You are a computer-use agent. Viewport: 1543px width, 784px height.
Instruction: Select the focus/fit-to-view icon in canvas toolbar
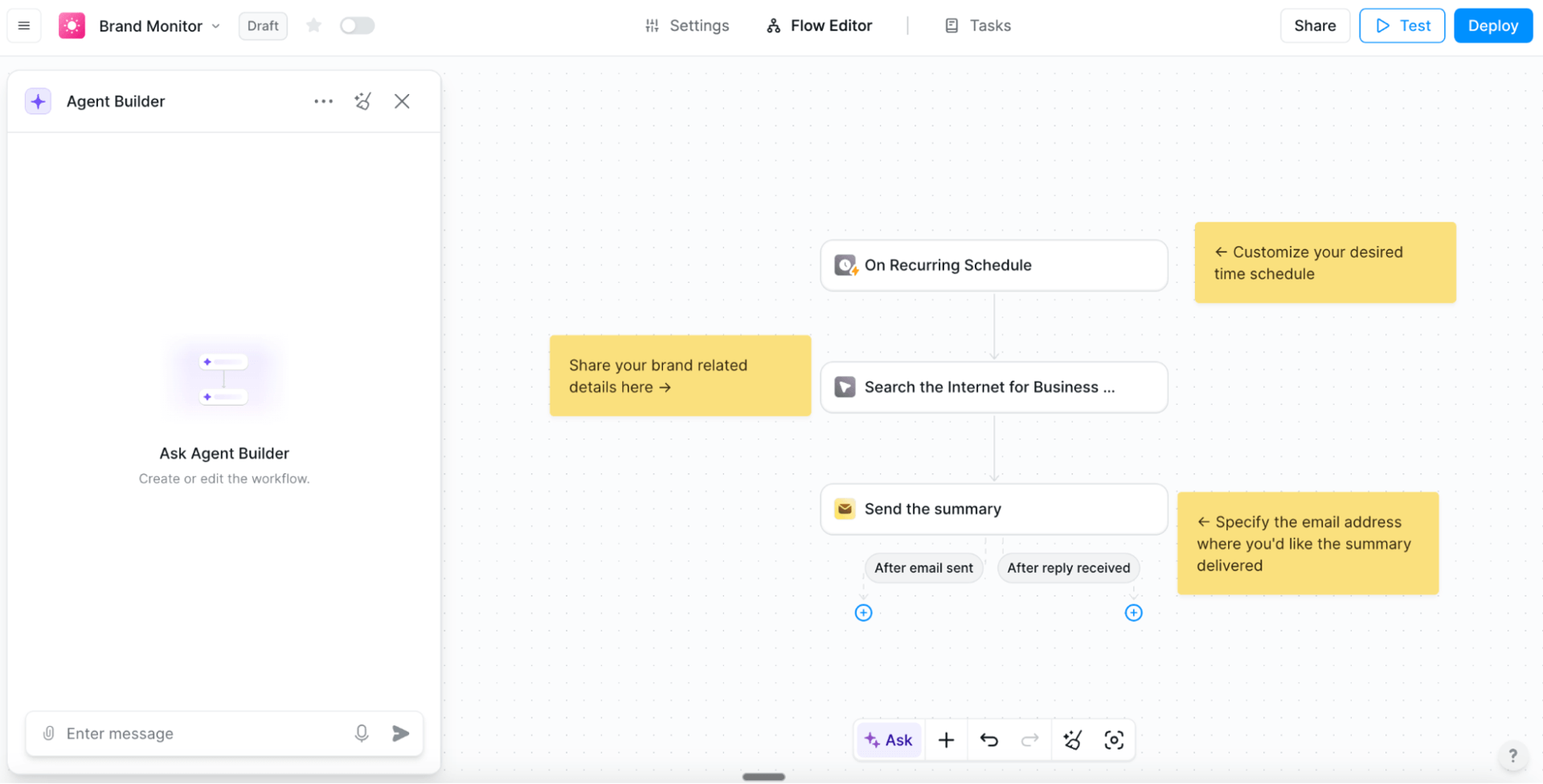(1115, 739)
